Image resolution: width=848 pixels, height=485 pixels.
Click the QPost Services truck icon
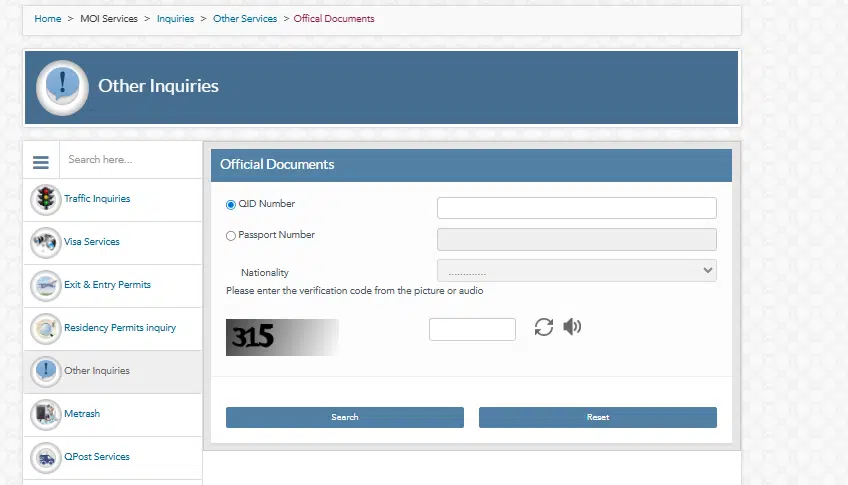coord(45,457)
